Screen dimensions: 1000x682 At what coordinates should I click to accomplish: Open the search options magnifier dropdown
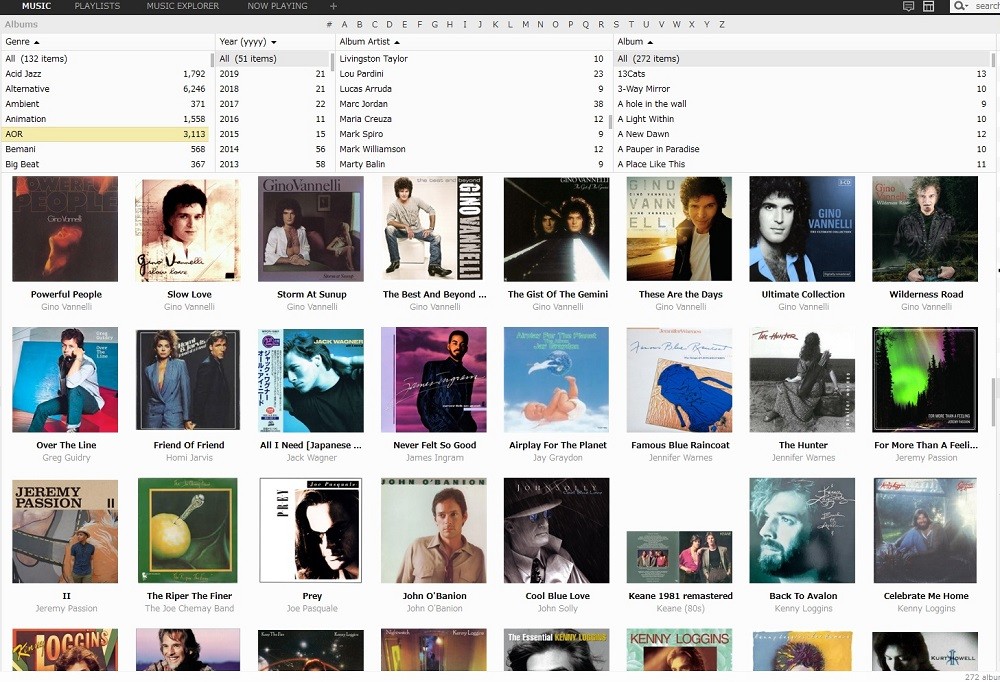pos(960,6)
